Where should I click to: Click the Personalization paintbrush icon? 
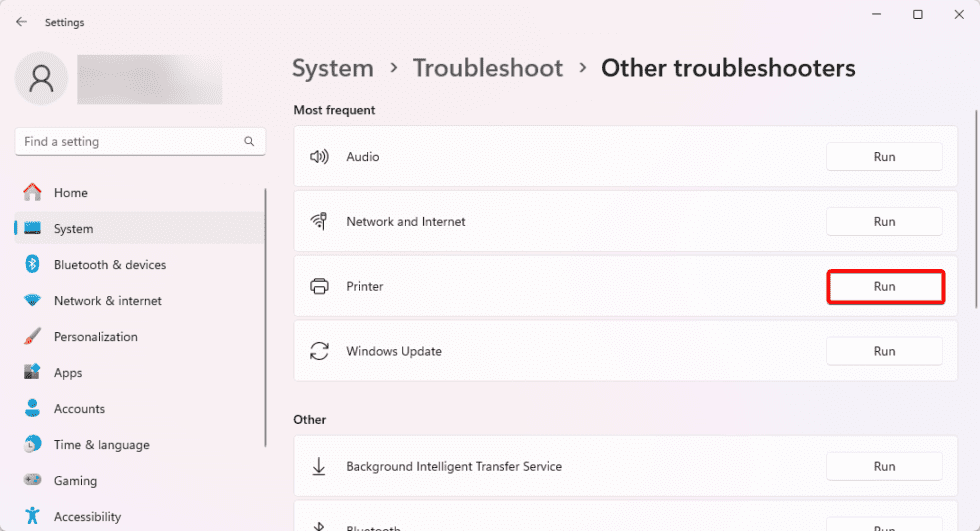[x=32, y=337]
